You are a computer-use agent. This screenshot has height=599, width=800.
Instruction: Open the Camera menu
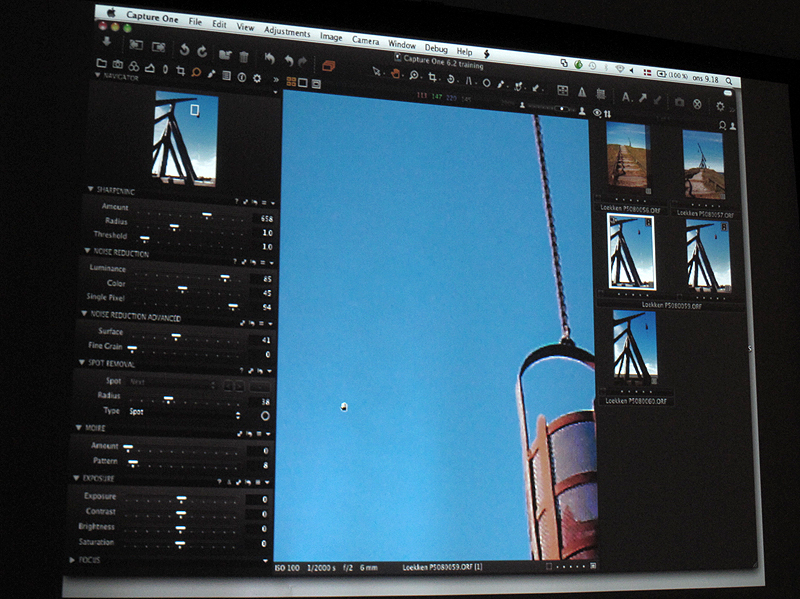tap(365, 40)
